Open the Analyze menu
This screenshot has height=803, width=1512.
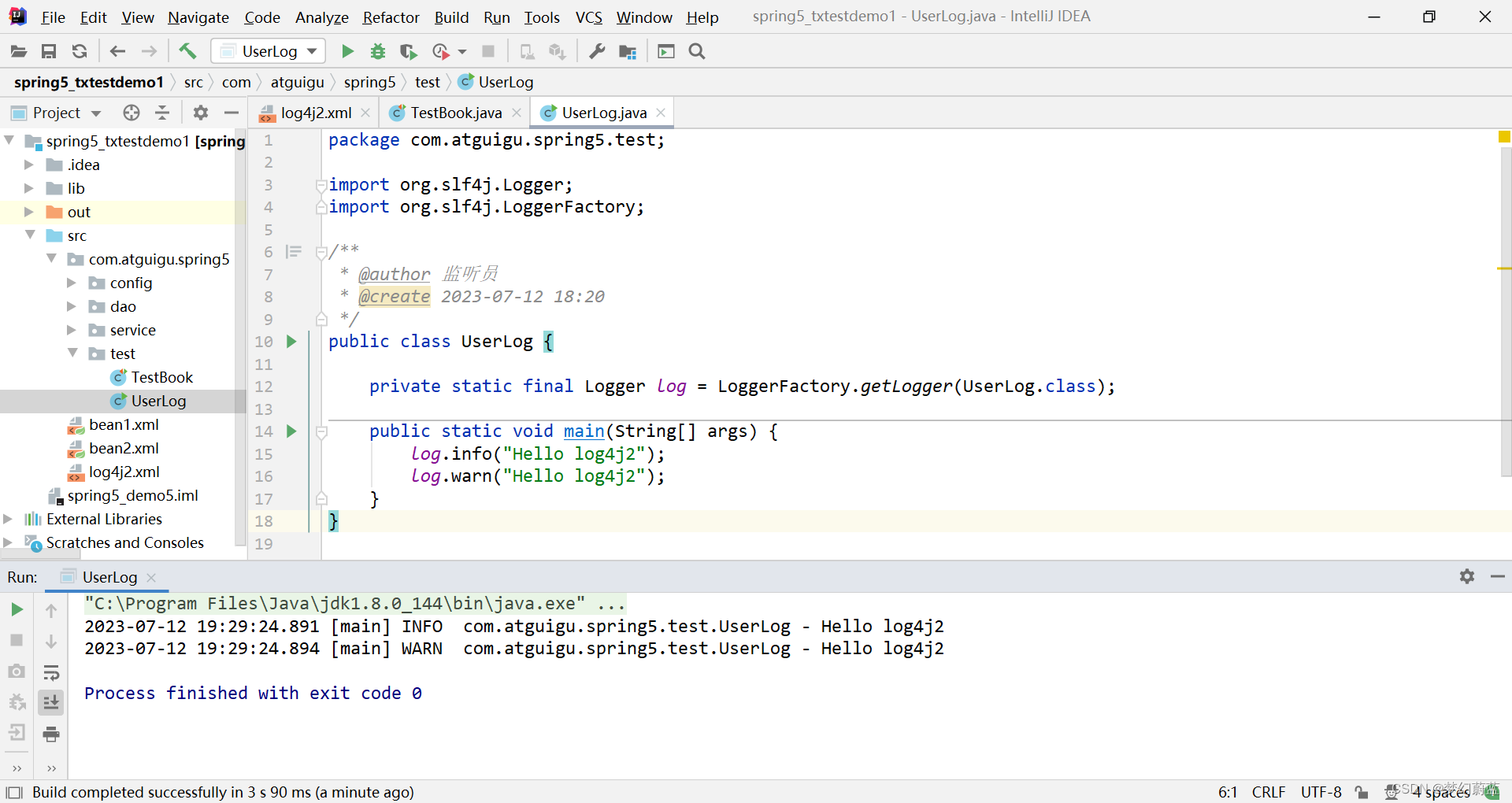click(x=321, y=17)
